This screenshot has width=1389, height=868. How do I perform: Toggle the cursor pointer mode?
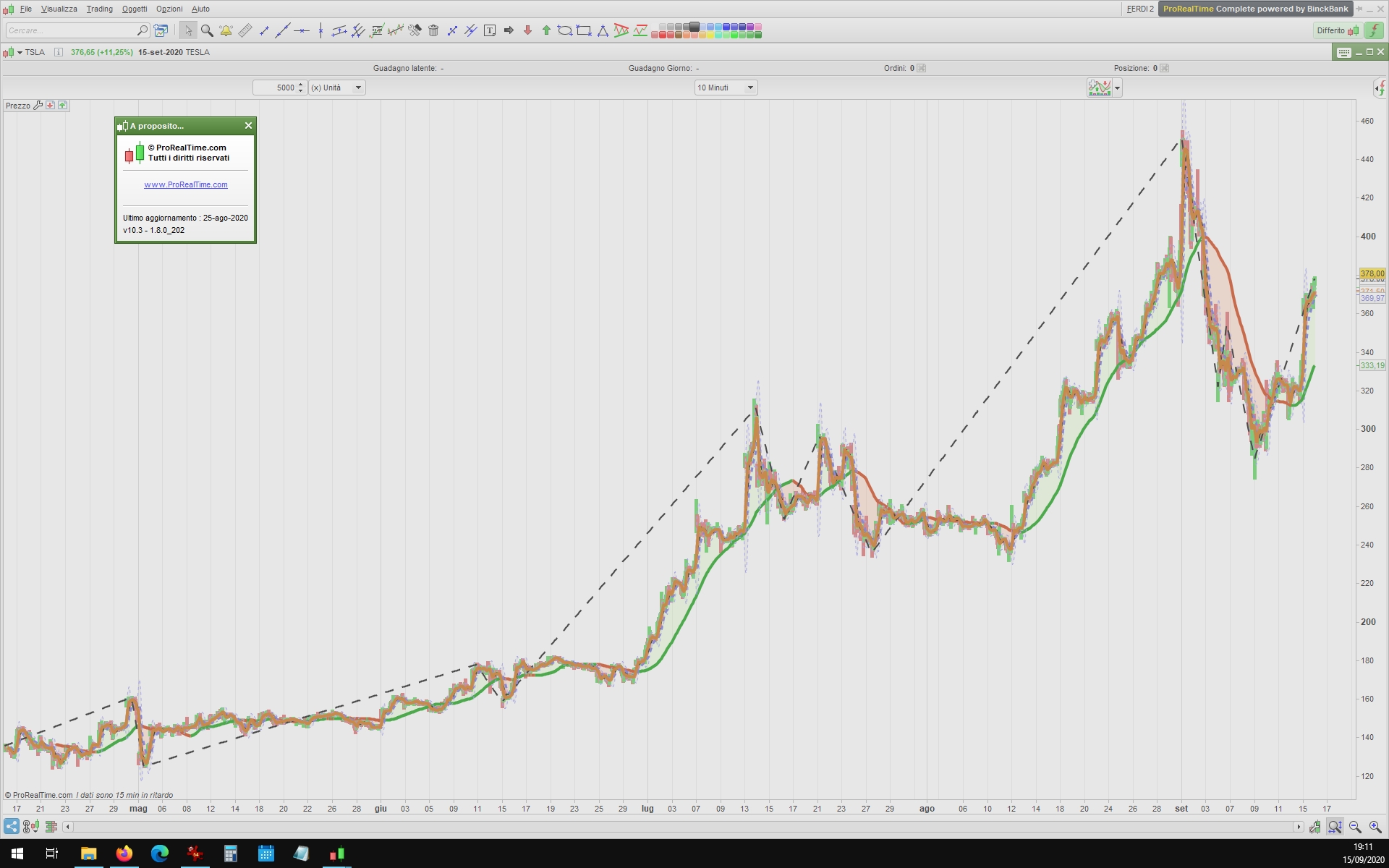coord(188,30)
